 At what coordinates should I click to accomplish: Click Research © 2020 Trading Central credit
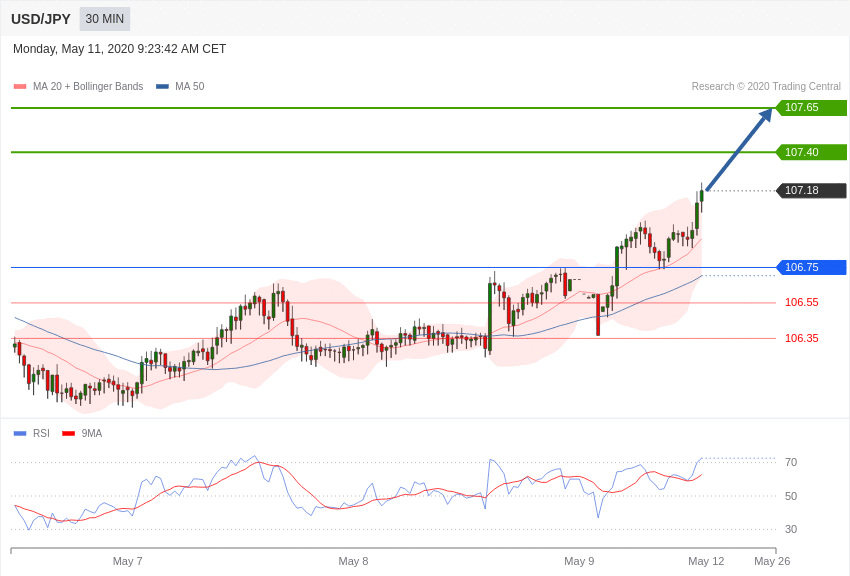coord(766,86)
